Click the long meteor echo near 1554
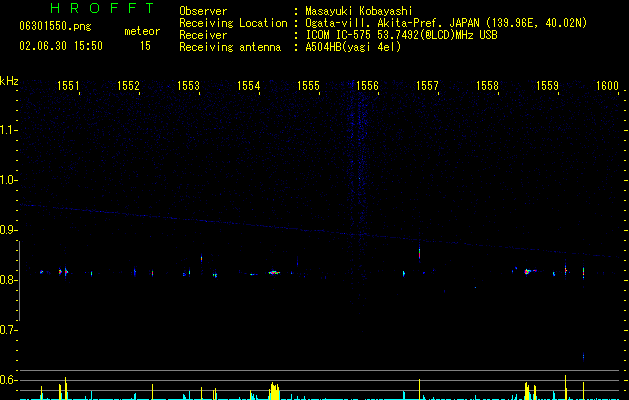The height and width of the screenshot is (400, 629). point(274,273)
